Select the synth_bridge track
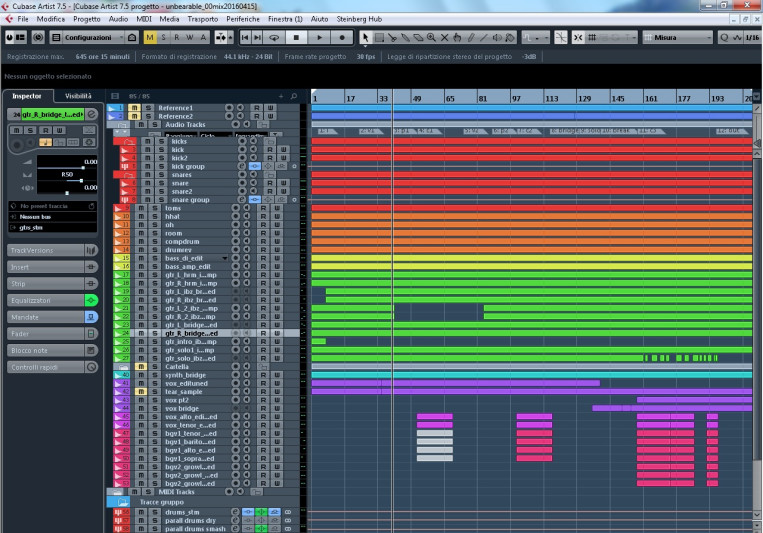Image resolution: width=763 pixels, height=533 pixels. point(185,375)
